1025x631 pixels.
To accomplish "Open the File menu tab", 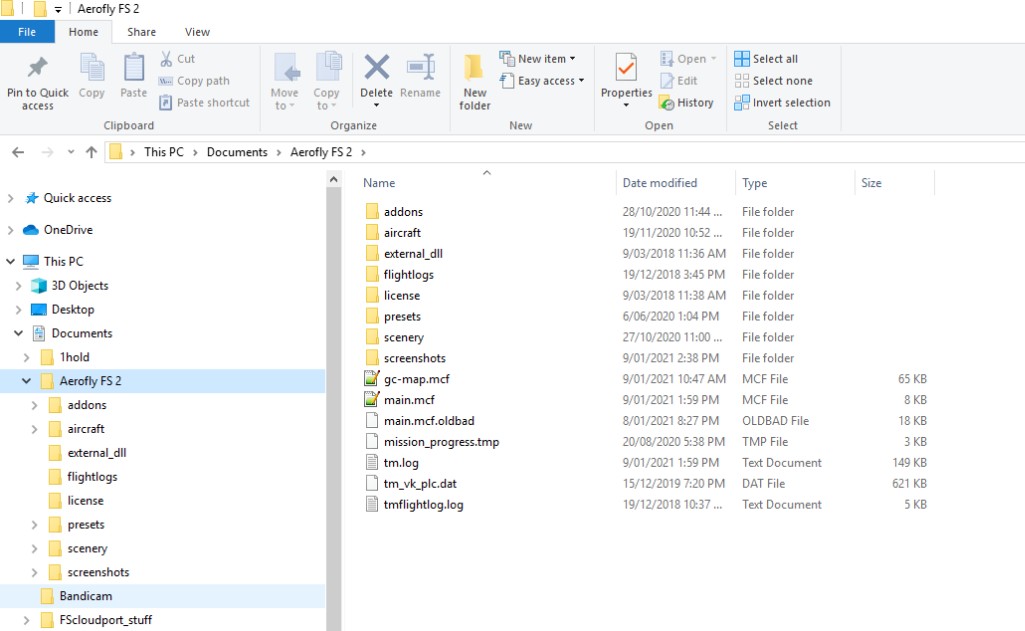I will coord(27,32).
